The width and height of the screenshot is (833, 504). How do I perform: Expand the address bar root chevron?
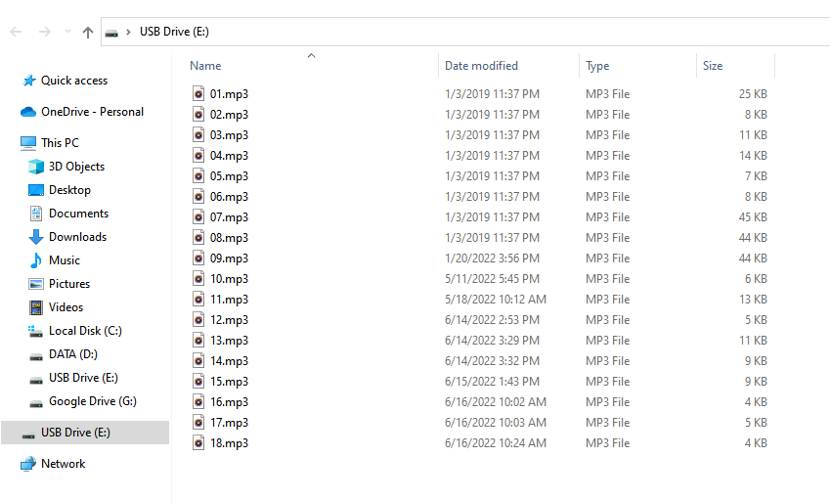[x=128, y=32]
